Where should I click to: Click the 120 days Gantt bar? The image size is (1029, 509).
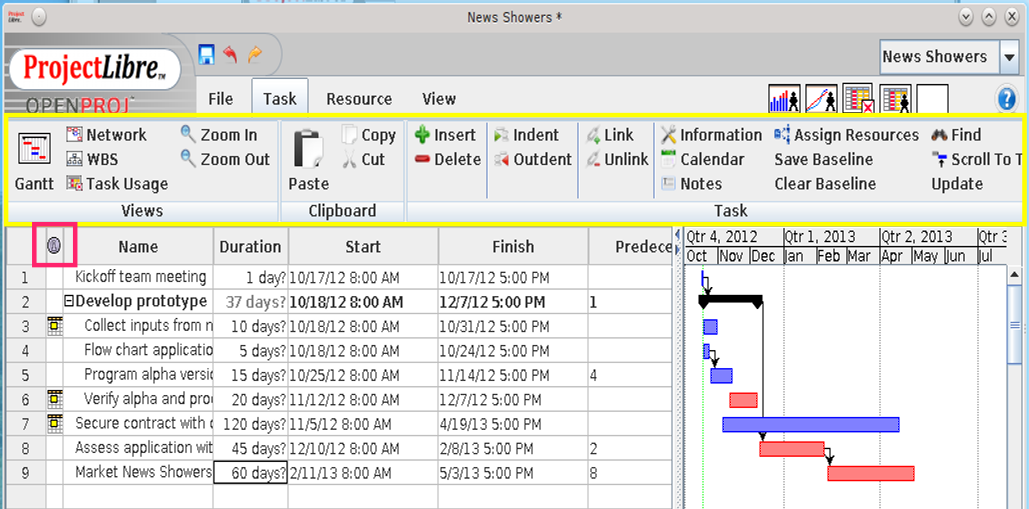[x=810, y=424]
